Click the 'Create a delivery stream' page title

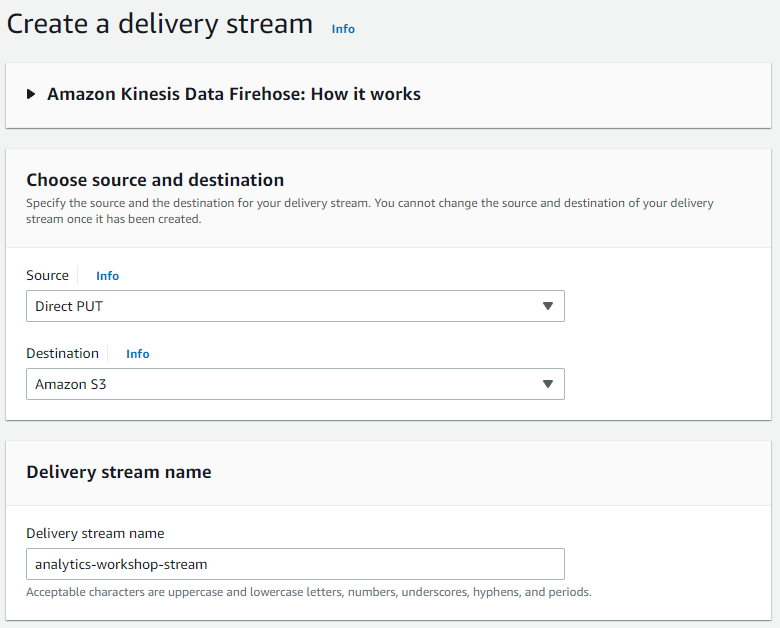point(160,24)
